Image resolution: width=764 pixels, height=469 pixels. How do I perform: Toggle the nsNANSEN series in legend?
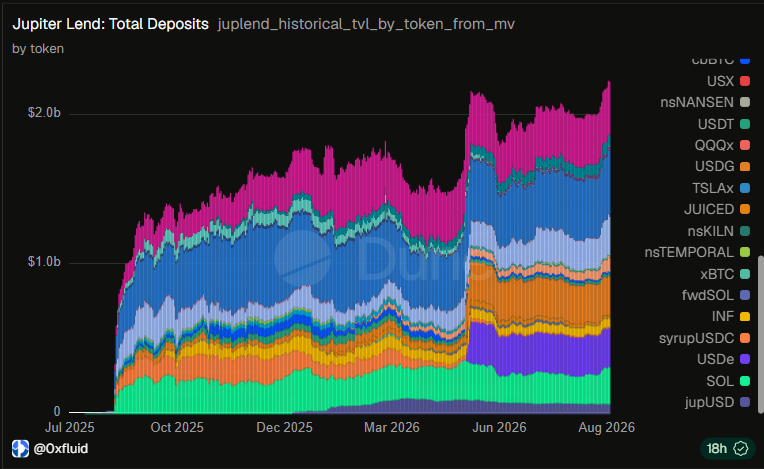tap(705, 102)
